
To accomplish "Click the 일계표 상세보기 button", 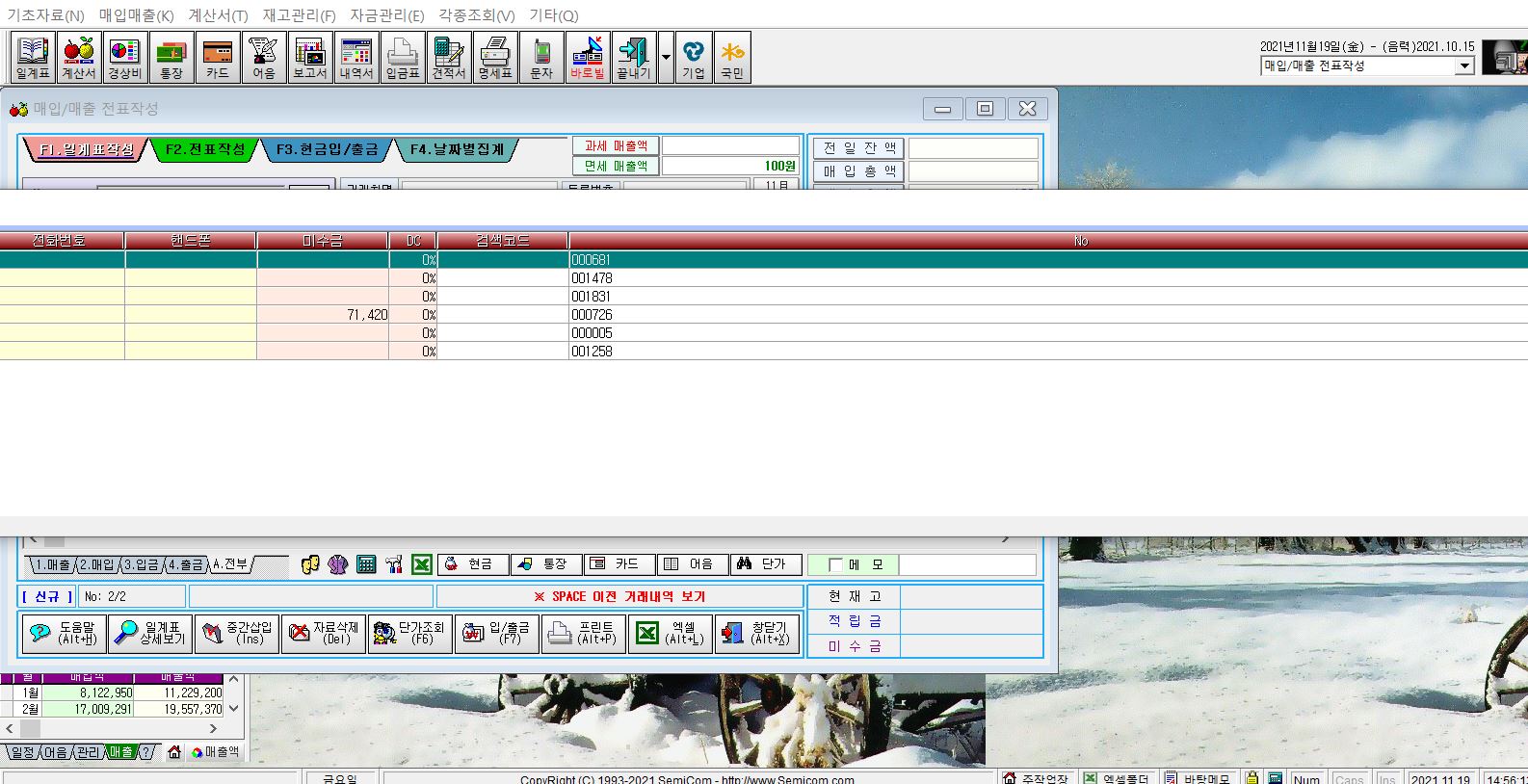I will (x=150, y=633).
